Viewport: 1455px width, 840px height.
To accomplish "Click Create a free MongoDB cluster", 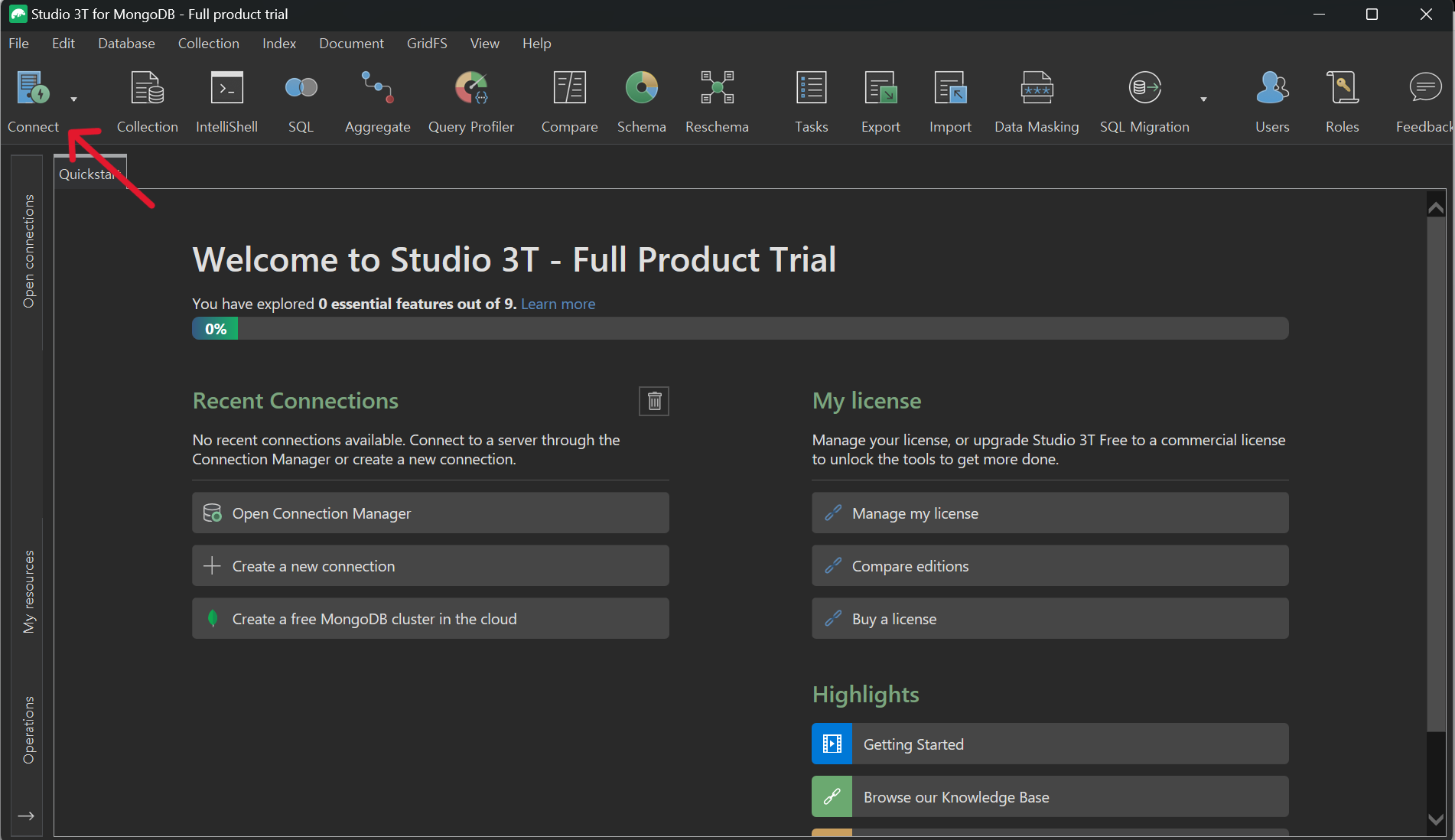I will click(431, 618).
